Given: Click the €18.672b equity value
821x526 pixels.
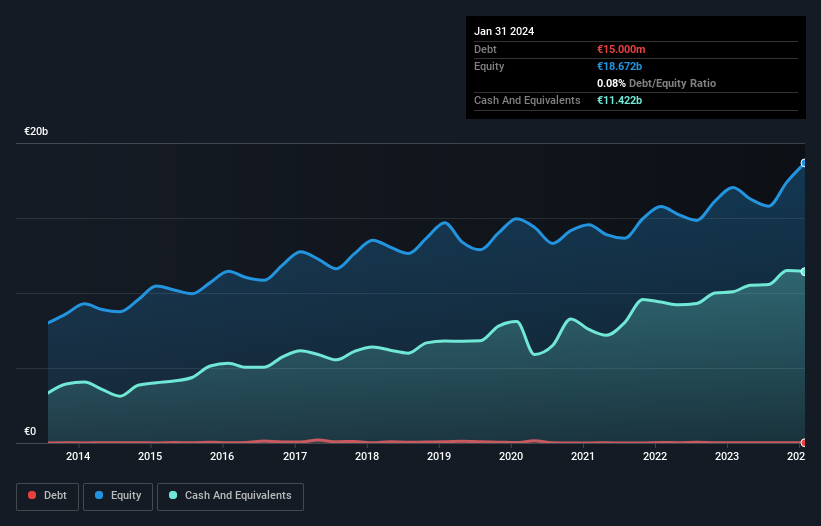Looking at the screenshot, I should coord(619,66).
